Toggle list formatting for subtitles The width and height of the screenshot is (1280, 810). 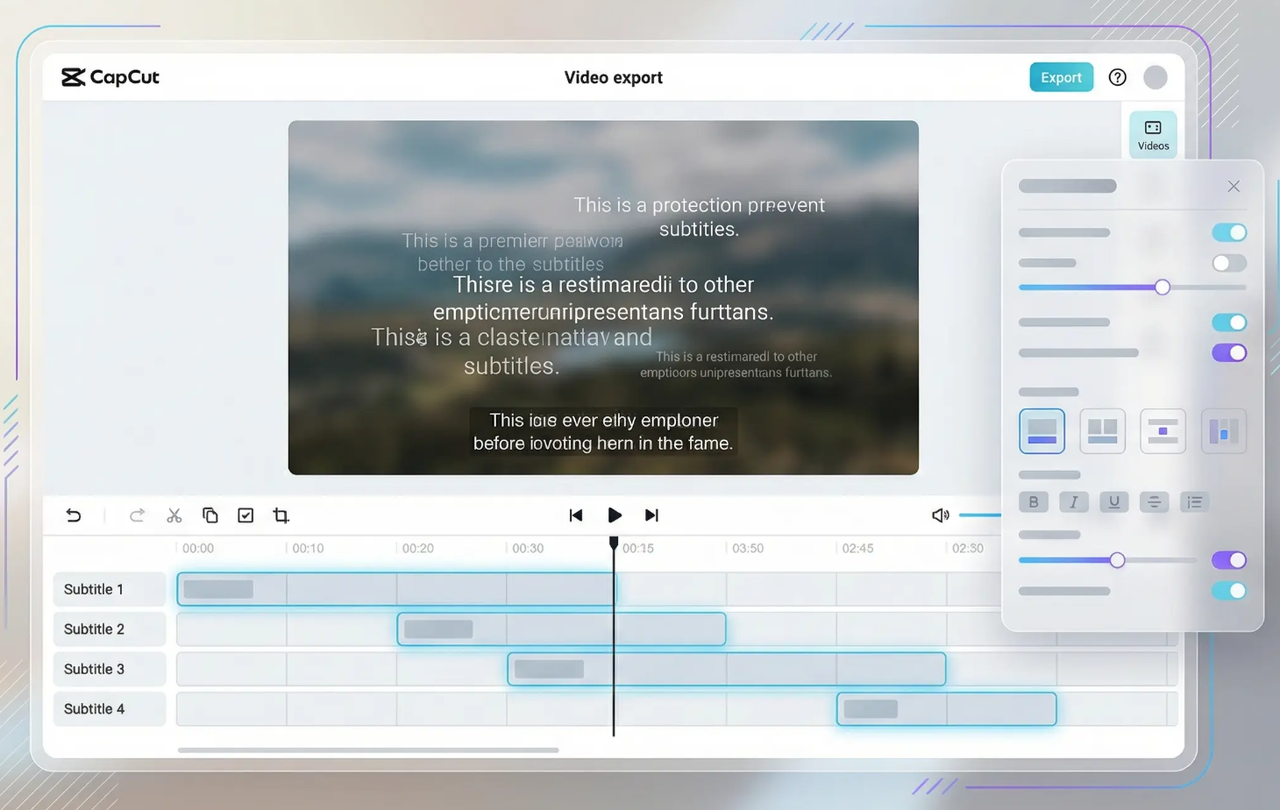pyautogui.click(x=1194, y=502)
